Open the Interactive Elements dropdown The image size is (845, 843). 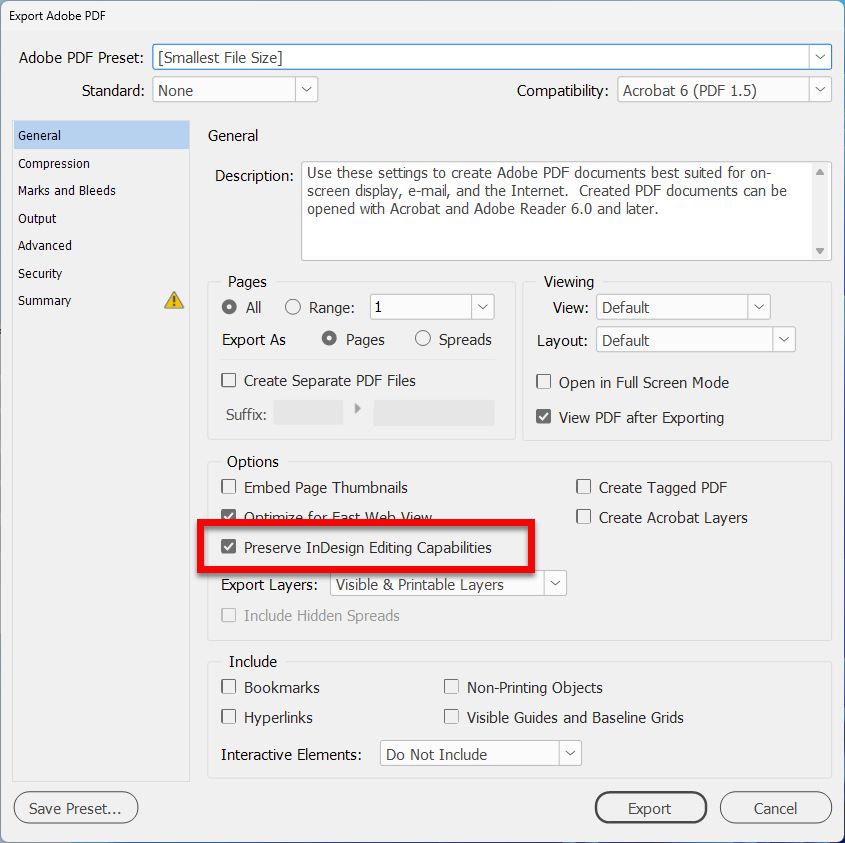click(x=570, y=754)
